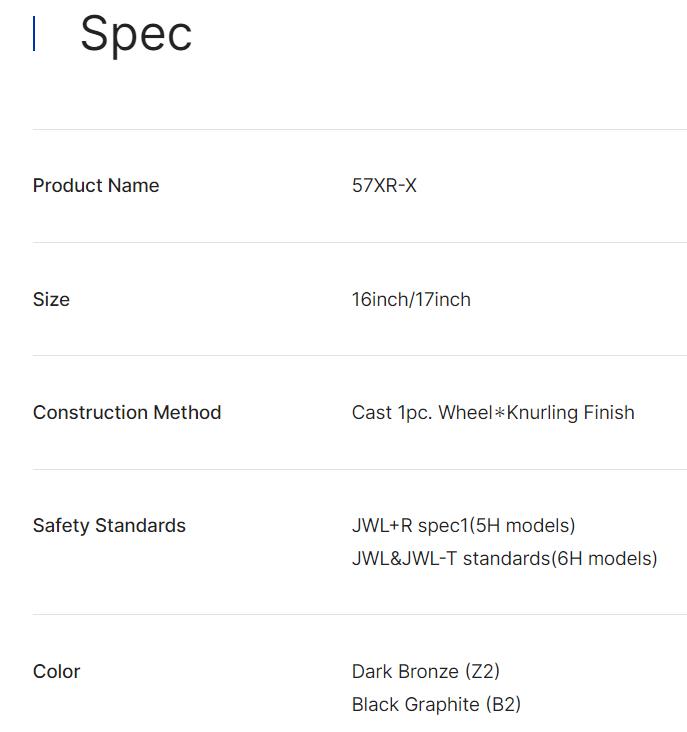The height and width of the screenshot is (732, 687).
Task: Click the "JWL+R spec1" text
Action: 410,525
